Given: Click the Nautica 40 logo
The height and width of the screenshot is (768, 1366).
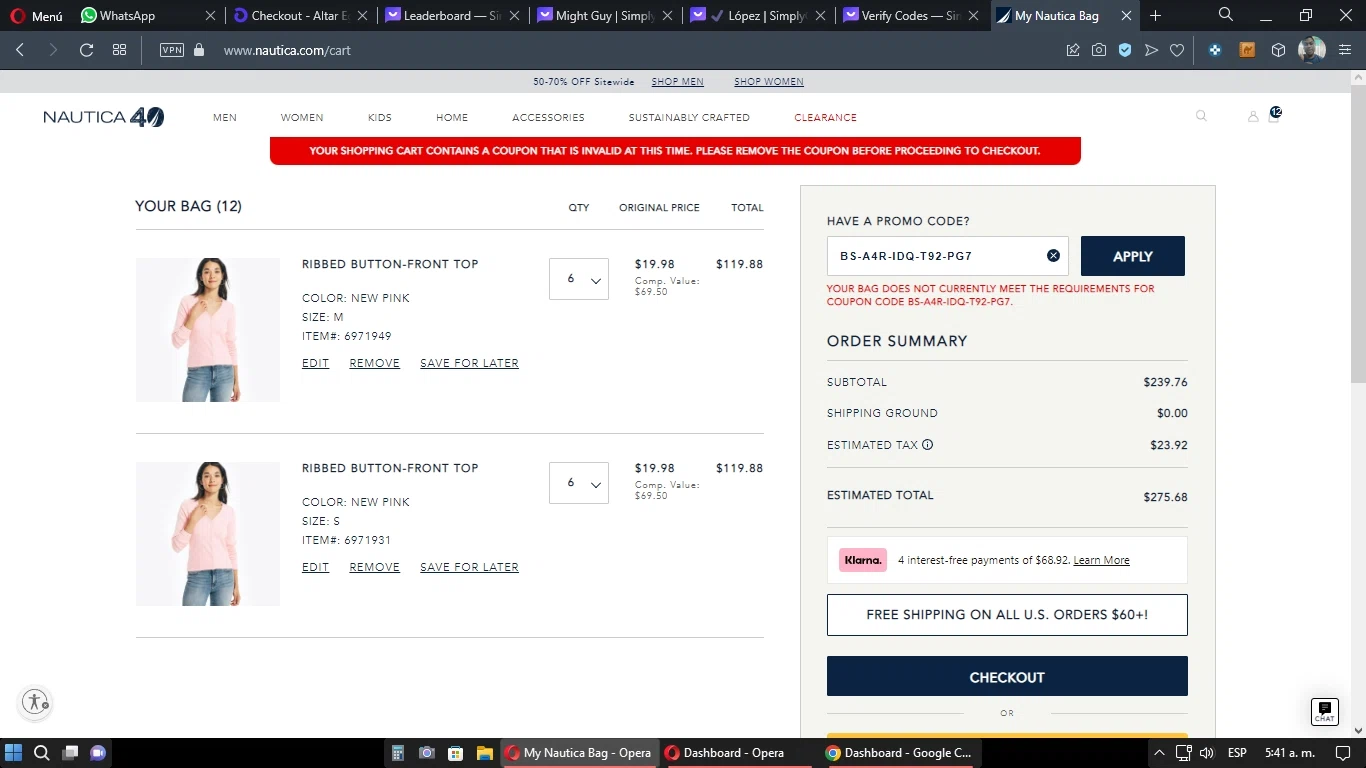Looking at the screenshot, I should 104,117.
